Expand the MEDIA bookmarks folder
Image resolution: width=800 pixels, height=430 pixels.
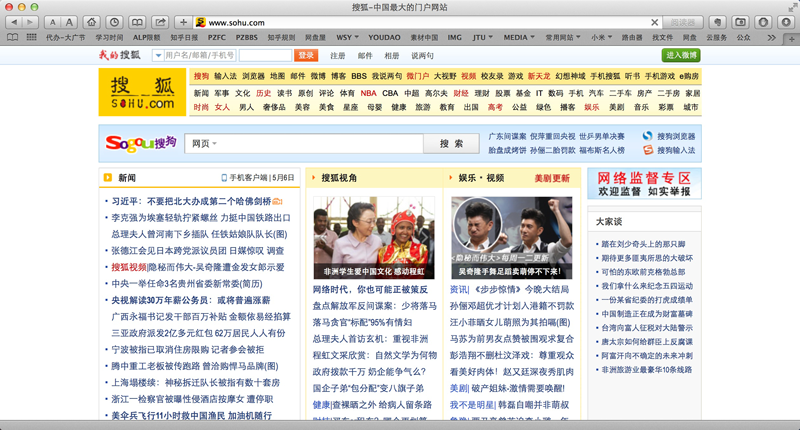tap(519, 37)
